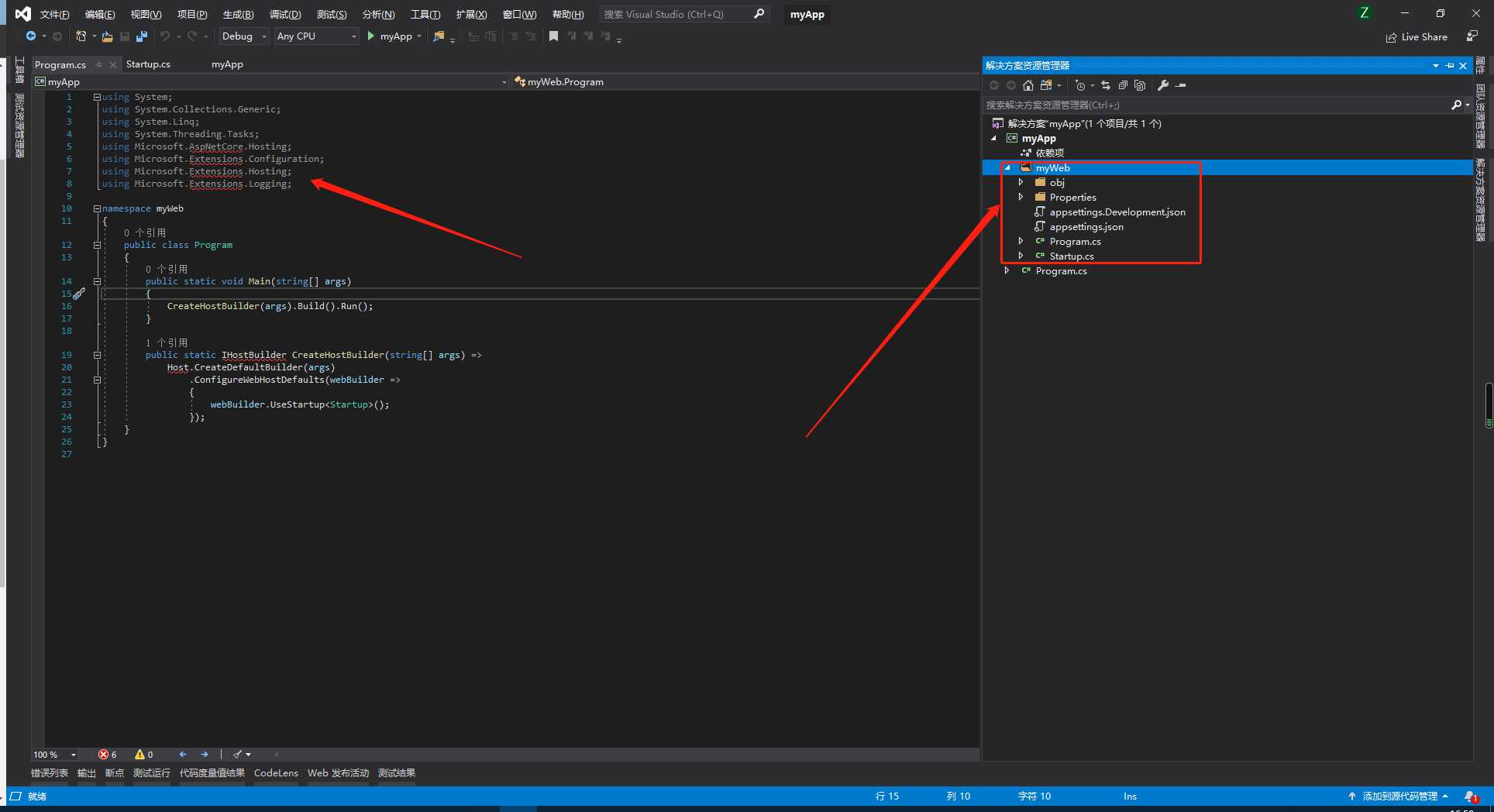Toggle the bookmark icon in the toolbar

coord(553,36)
